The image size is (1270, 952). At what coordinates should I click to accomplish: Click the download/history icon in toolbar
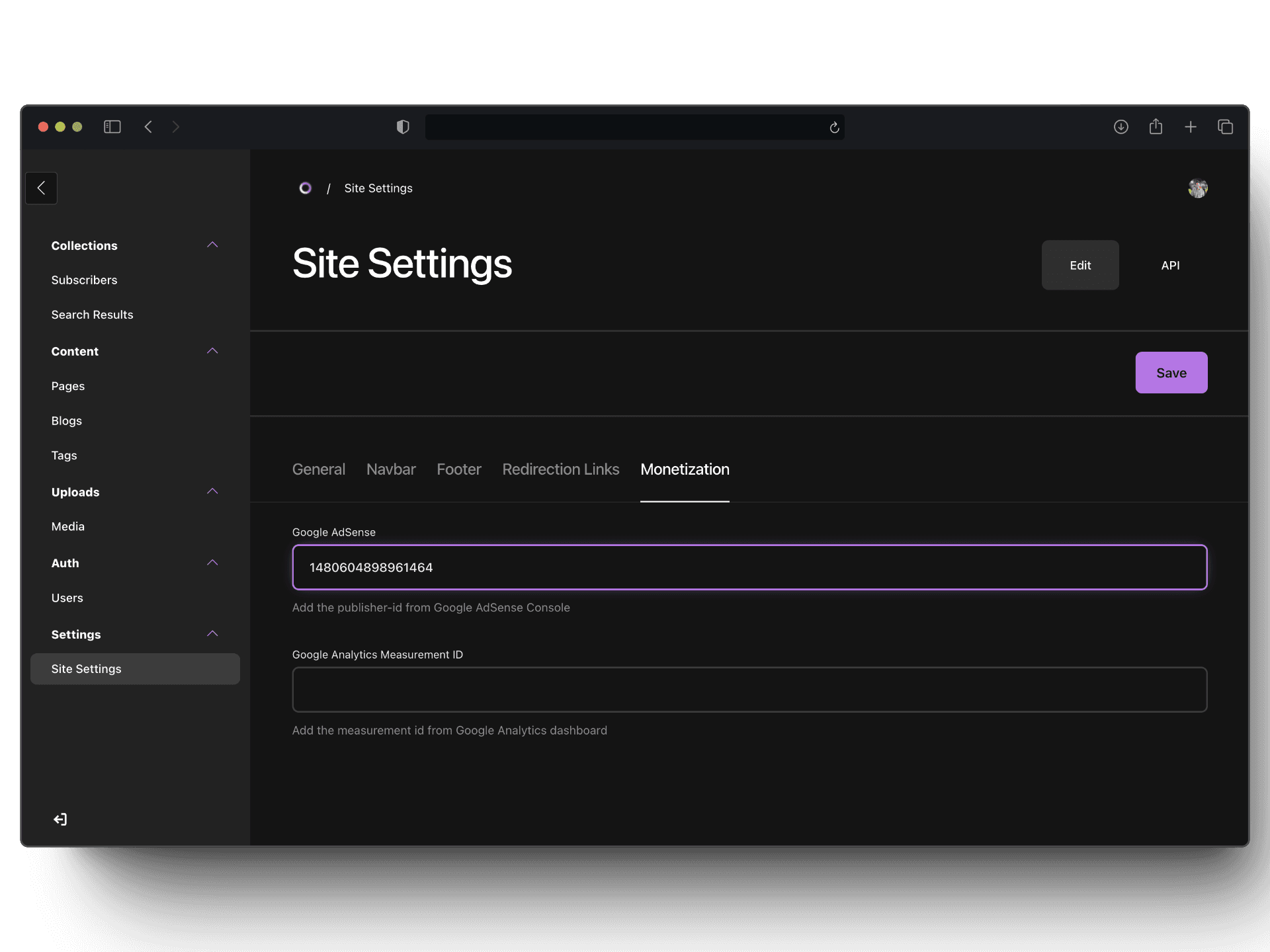click(1120, 126)
